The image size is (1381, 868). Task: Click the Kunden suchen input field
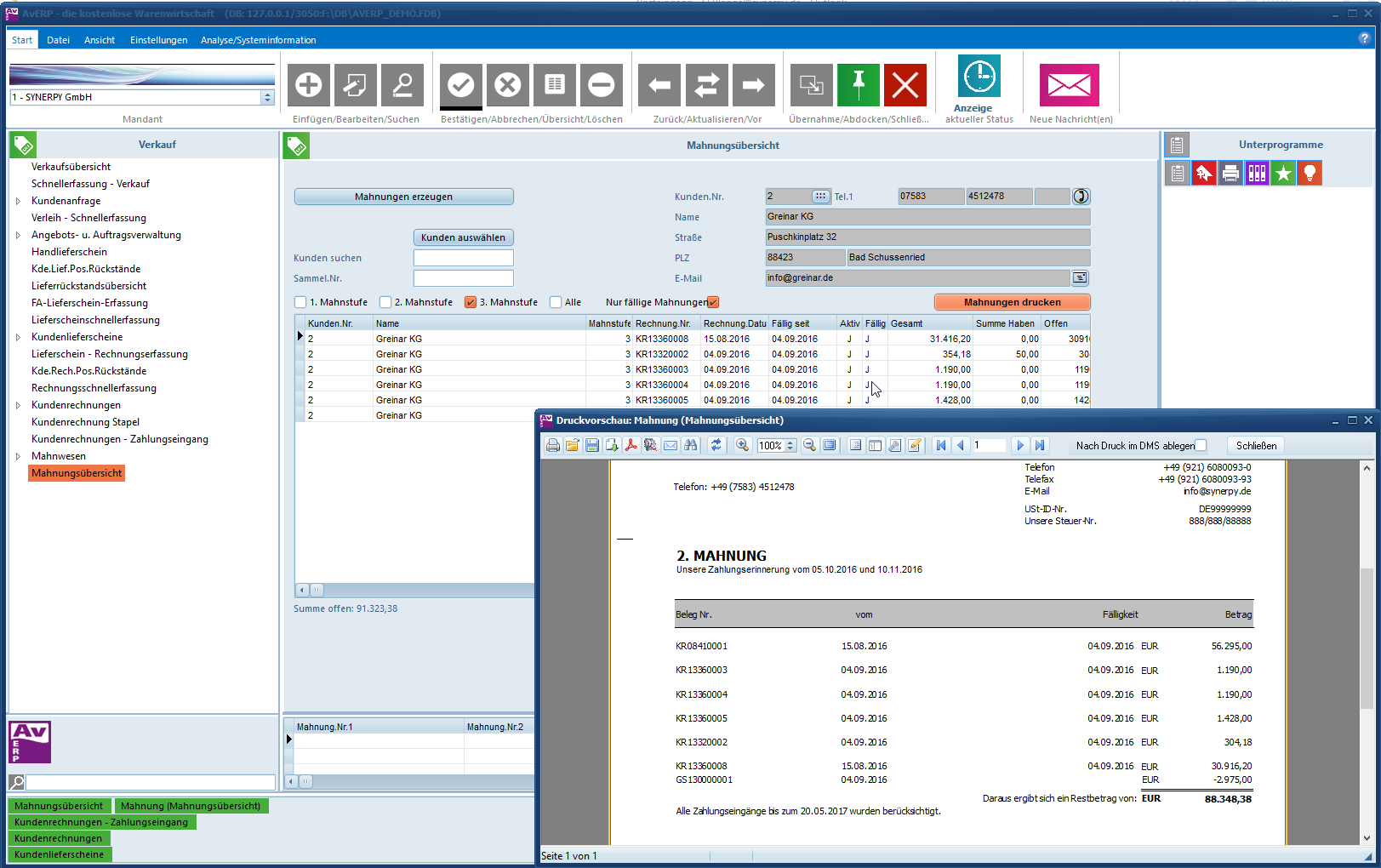463,258
